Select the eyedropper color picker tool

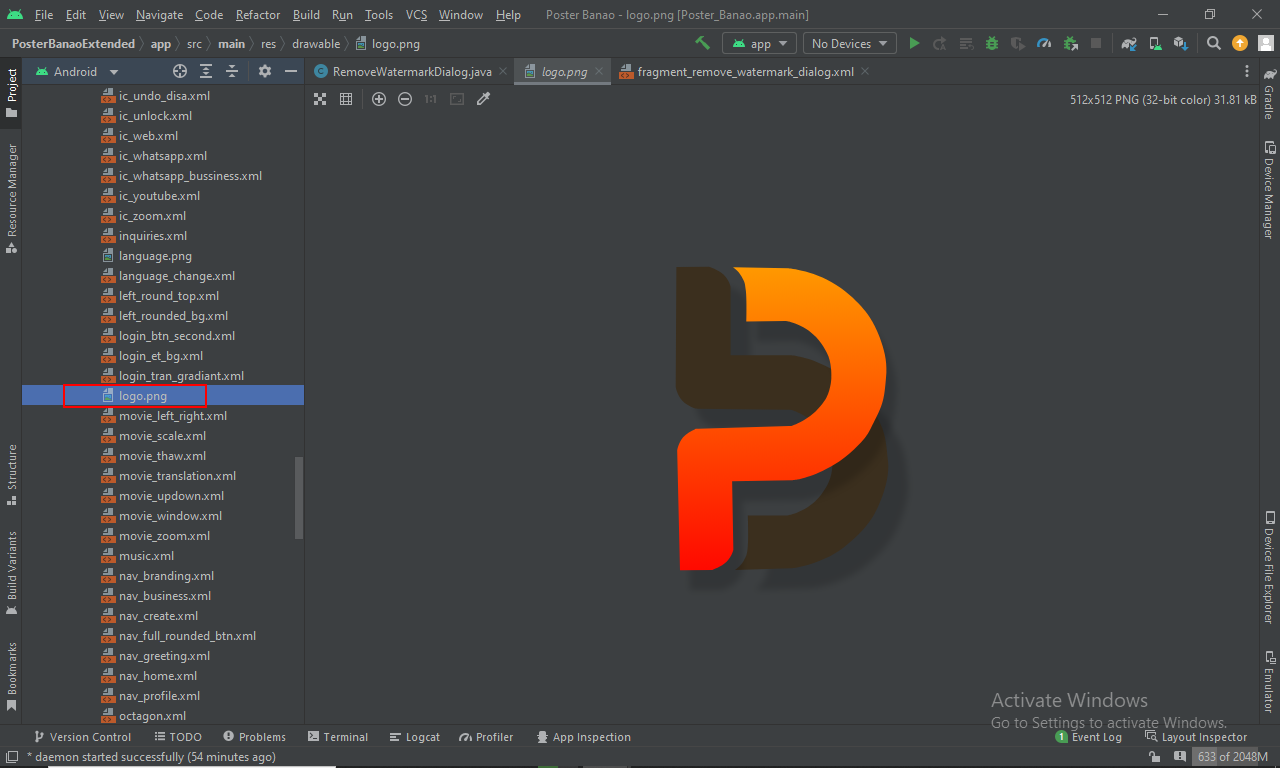click(x=483, y=99)
